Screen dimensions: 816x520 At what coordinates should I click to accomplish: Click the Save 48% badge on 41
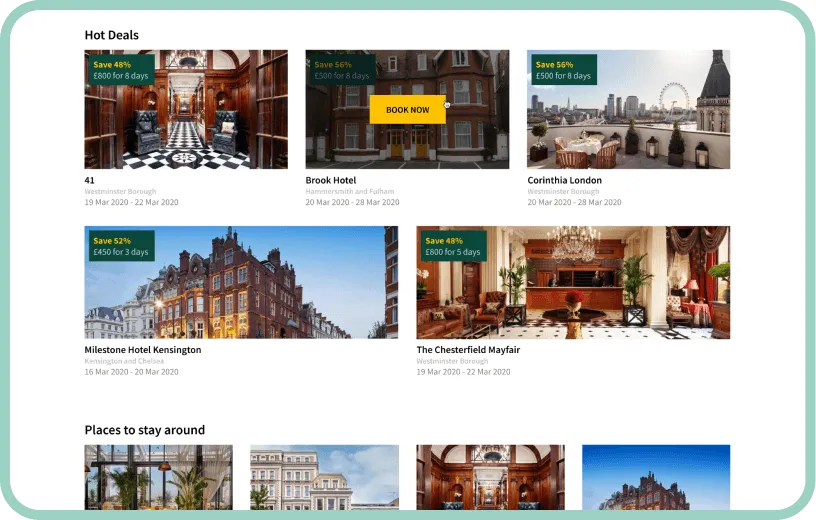121,70
